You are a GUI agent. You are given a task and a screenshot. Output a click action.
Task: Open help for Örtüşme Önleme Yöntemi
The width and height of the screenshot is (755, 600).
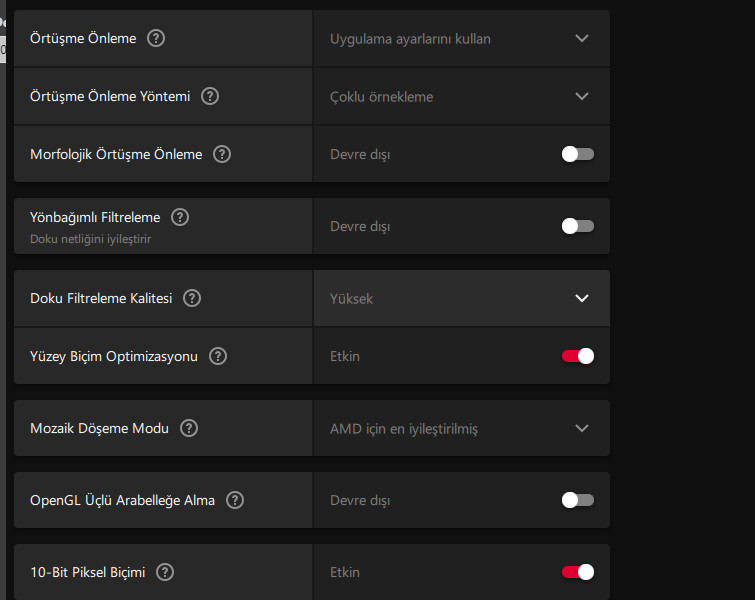(x=210, y=96)
